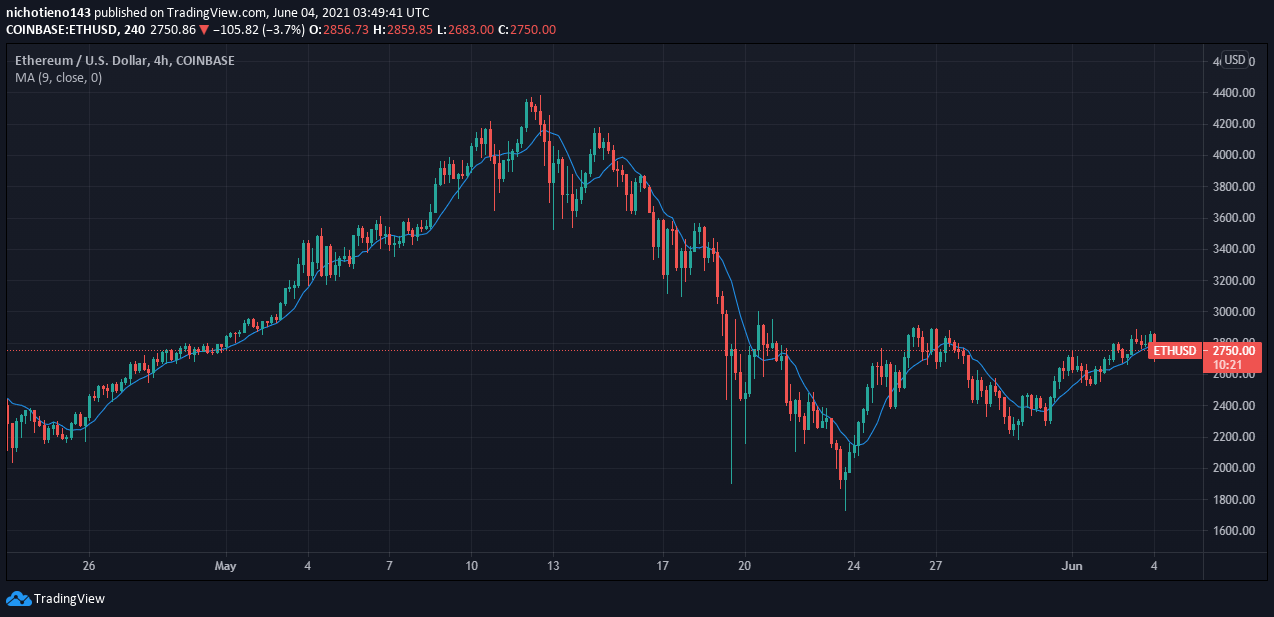This screenshot has width=1274, height=617.
Task: Click the 3600.00 price axis label
Action: pos(1235,218)
